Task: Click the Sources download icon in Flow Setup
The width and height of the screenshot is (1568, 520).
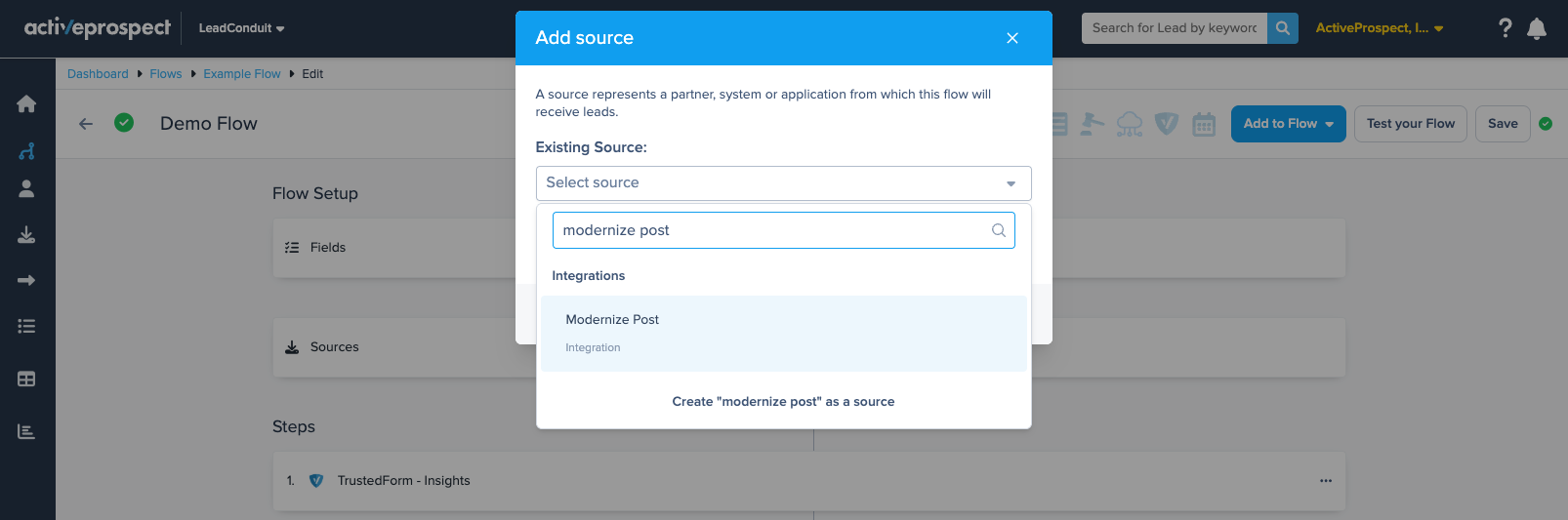Action: coord(292,347)
